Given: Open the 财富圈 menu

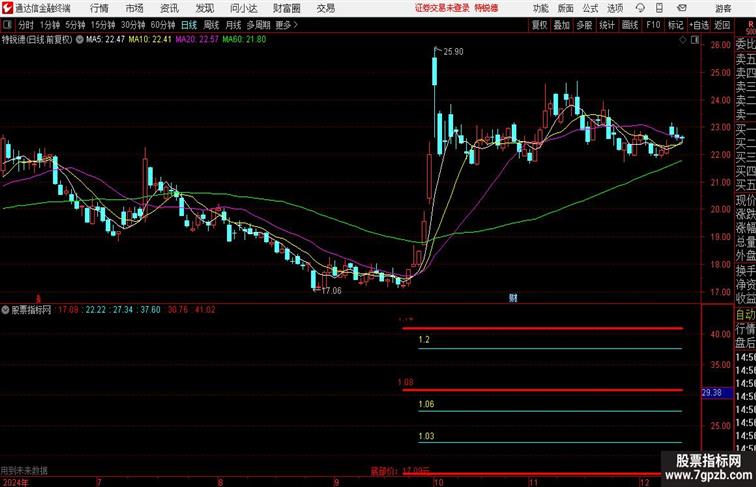Looking at the screenshot, I should (x=286, y=8).
